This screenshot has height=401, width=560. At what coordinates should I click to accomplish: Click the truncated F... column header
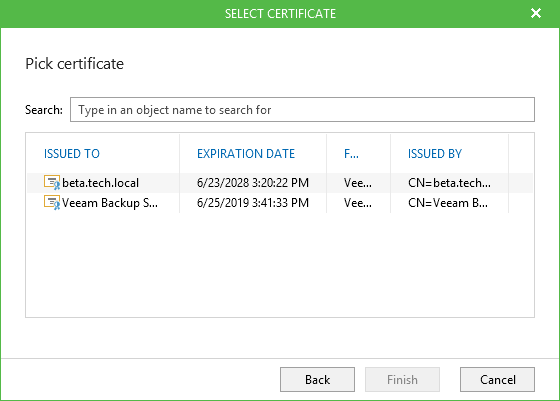351,154
